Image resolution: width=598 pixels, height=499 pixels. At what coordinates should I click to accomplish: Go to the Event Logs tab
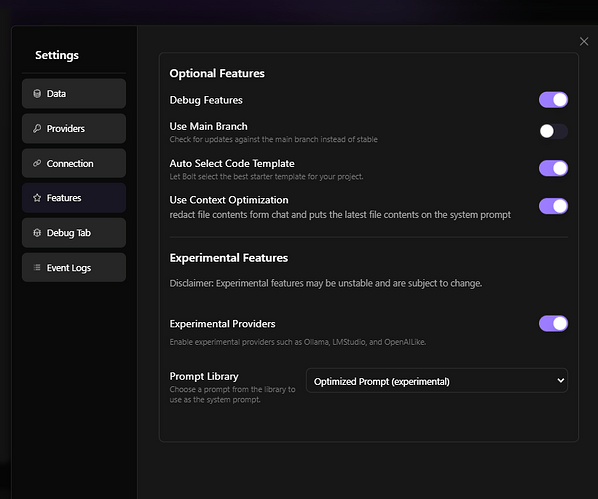coord(74,267)
